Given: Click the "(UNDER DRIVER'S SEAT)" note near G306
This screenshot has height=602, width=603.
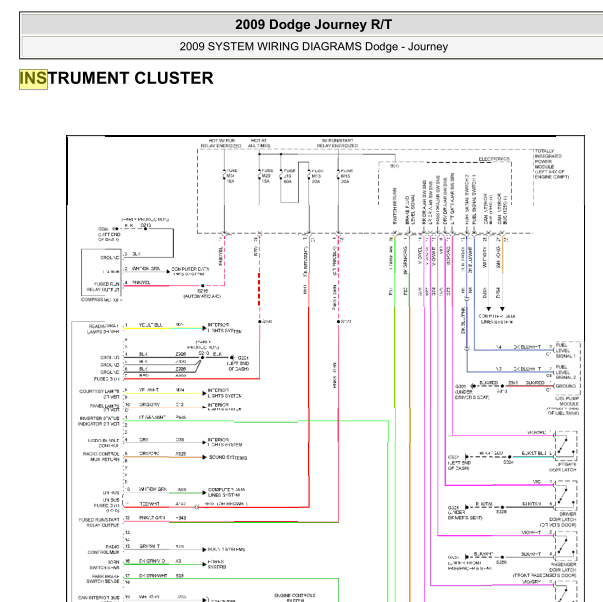Looking at the screenshot, I should (472, 394).
